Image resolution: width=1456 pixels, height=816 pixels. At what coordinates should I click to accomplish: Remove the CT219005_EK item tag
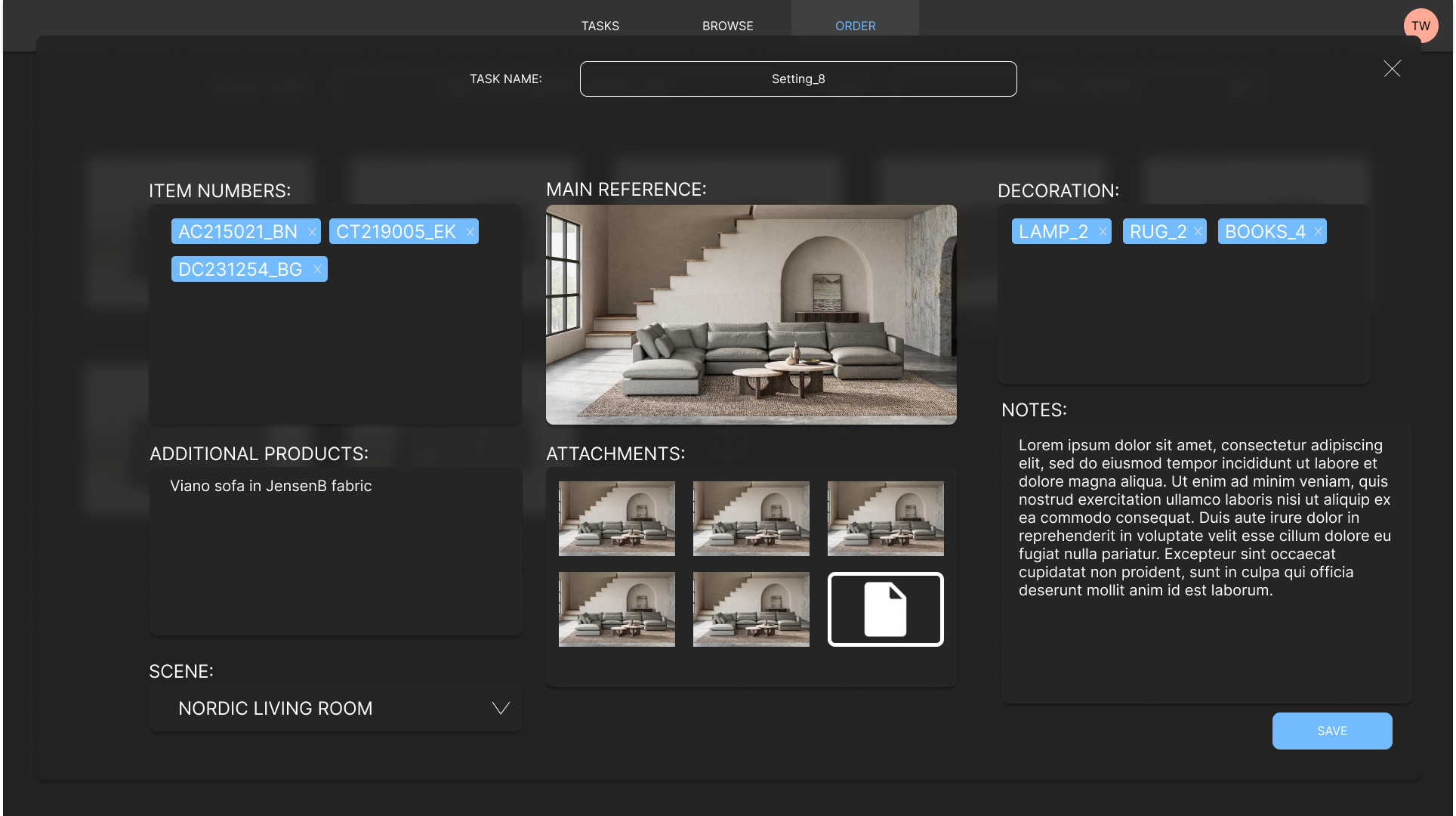[470, 232]
